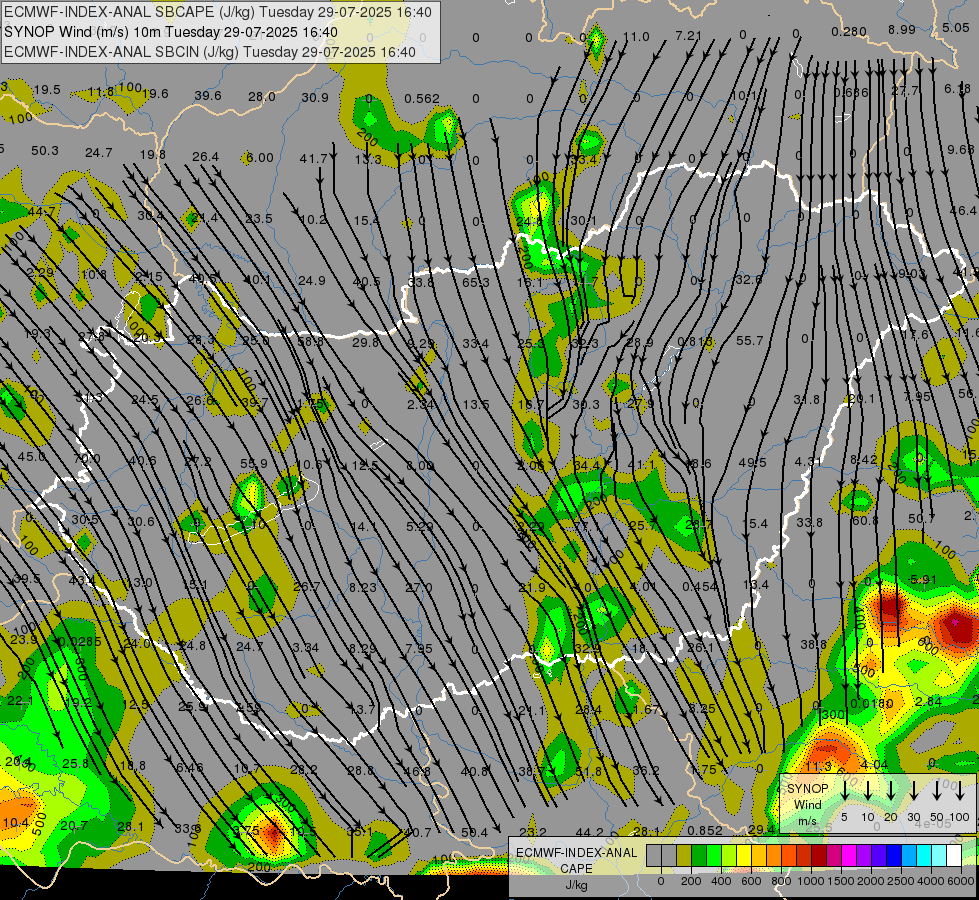This screenshot has width=979, height=900.
Task: Click the map value 70.0
Action: [x=87, y=459]
